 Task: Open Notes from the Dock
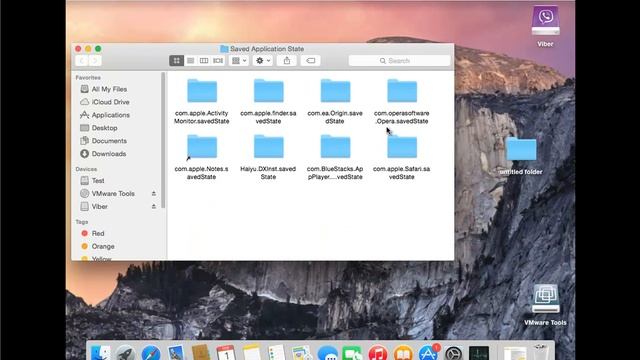[251, 353]
